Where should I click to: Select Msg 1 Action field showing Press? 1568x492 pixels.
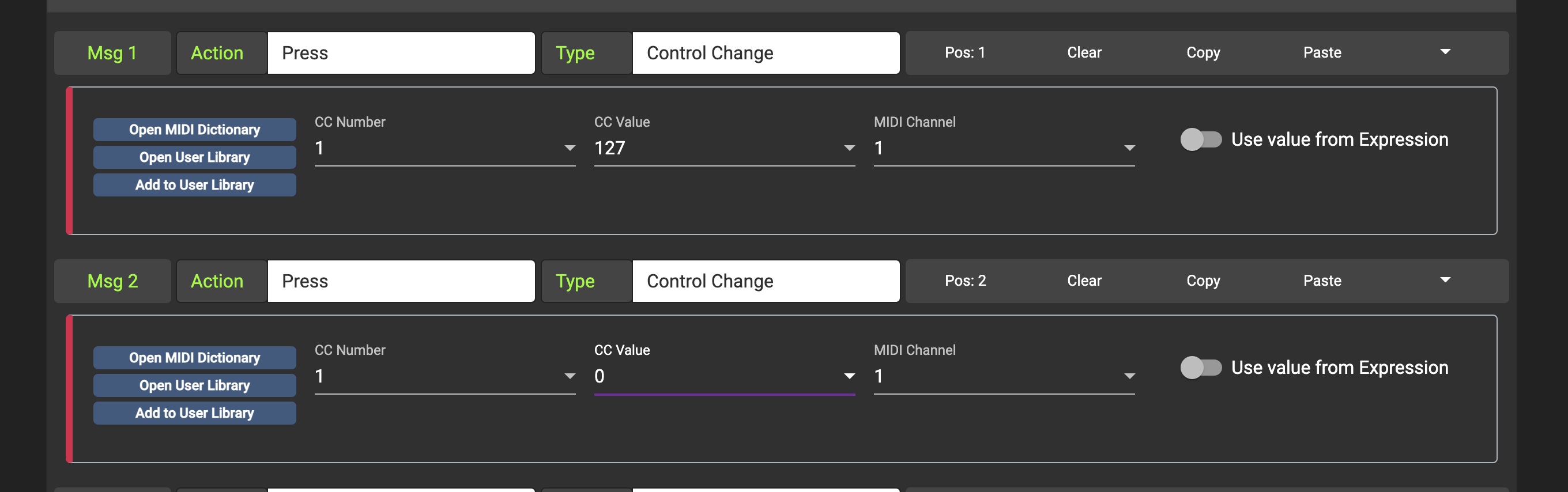pos(401,53)
